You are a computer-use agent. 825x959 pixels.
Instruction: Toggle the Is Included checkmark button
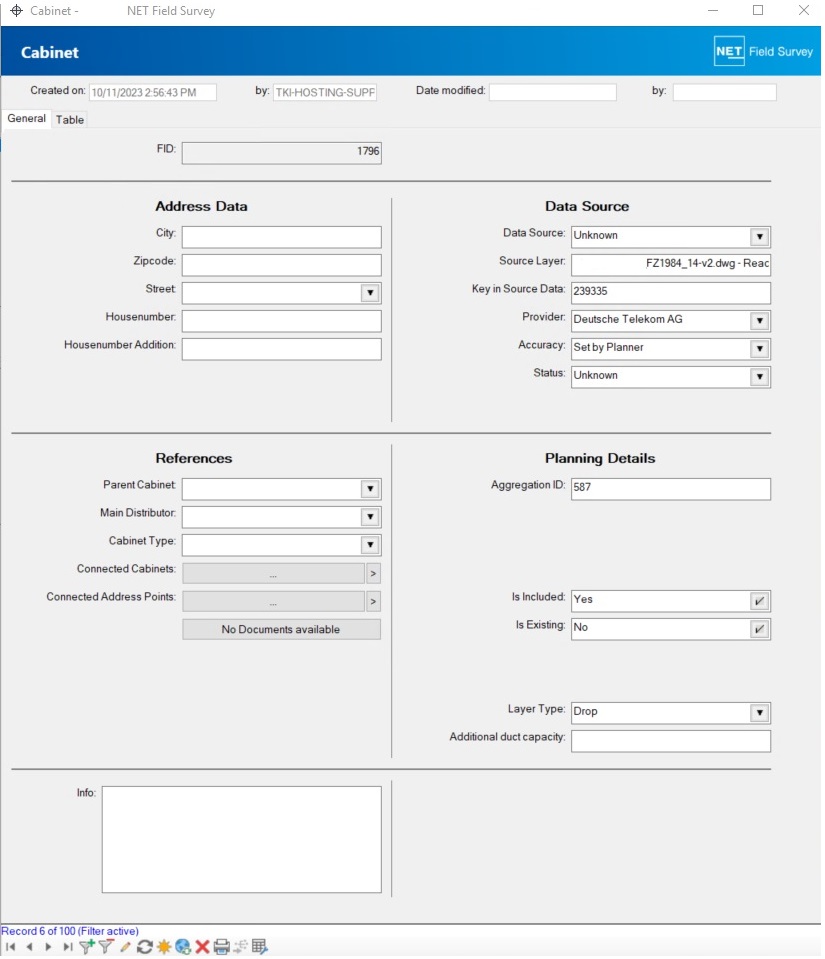tap(759, 601)
